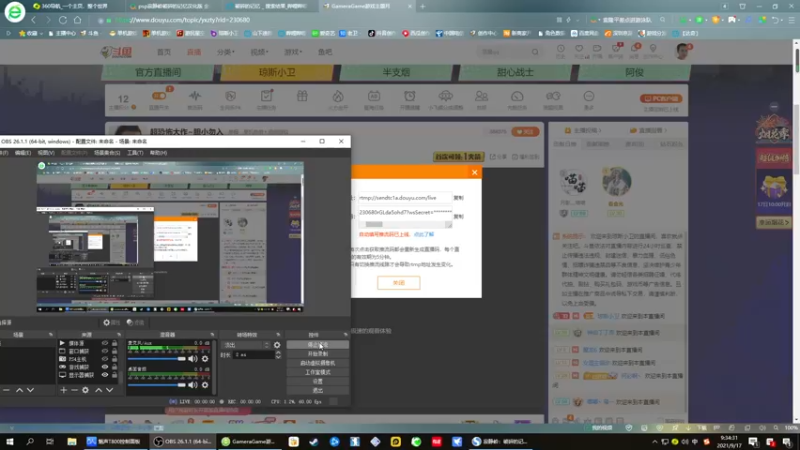800x450 pixels.
Task: Pop out the Scene Transitions dock in OBS
Action: point(278,335)
